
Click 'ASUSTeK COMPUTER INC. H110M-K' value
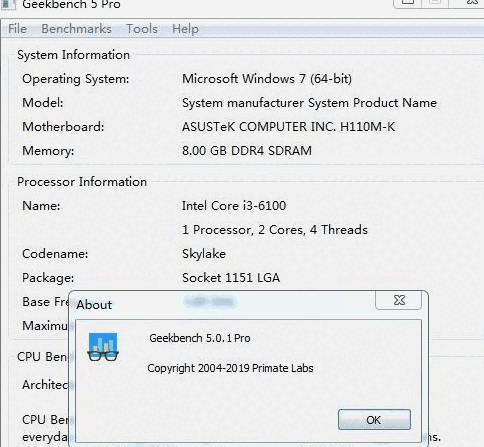pyautogui.click(x=288, y=127)
